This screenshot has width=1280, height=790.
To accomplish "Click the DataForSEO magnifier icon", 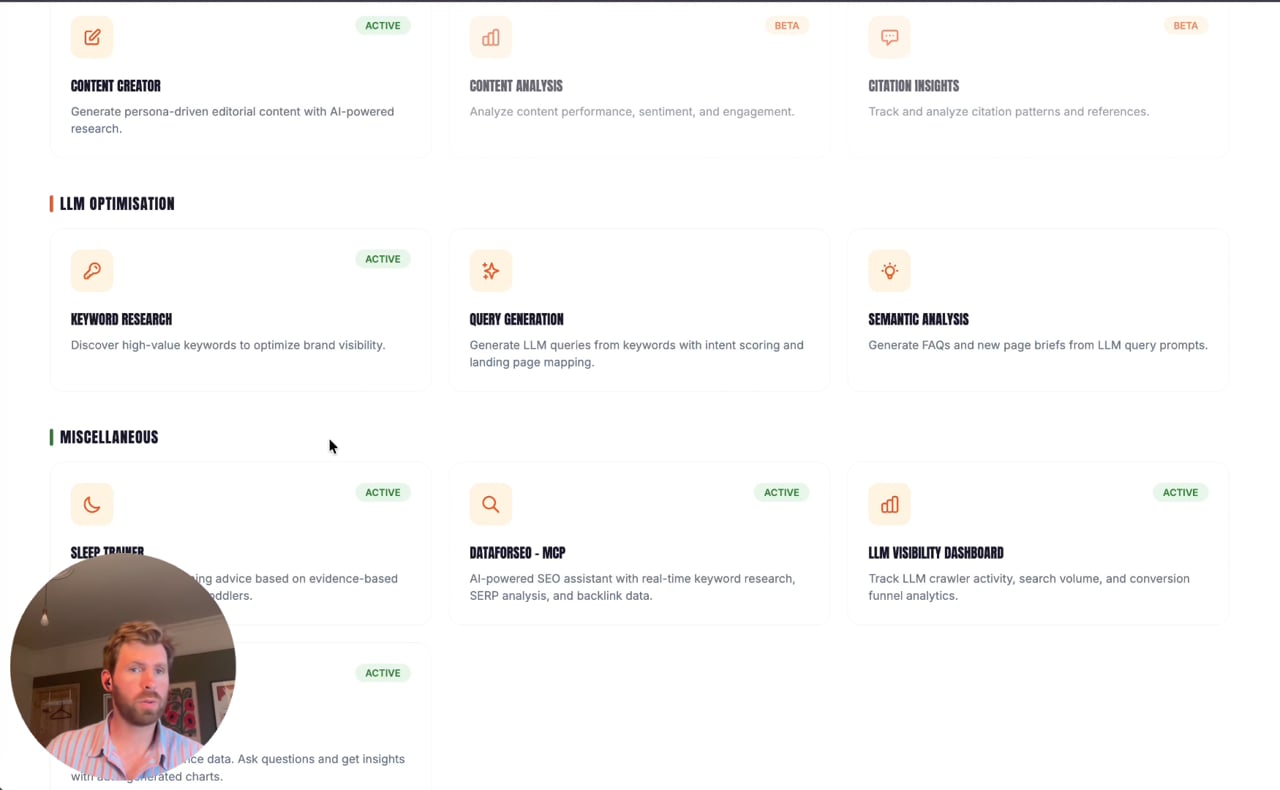I will 491,504.
